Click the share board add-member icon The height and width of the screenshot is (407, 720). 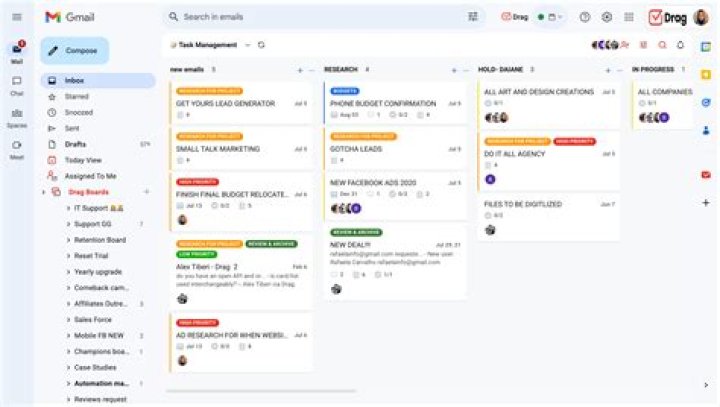pos(624,45)
